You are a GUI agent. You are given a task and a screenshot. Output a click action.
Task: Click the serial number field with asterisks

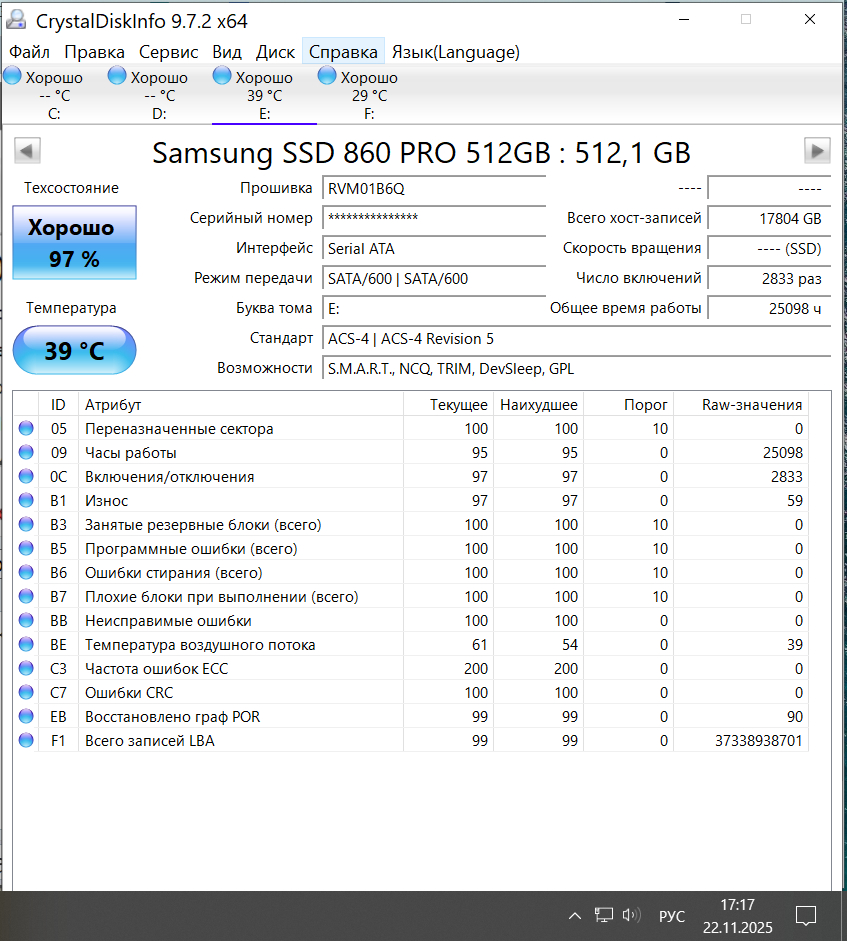tap(434, 218)
